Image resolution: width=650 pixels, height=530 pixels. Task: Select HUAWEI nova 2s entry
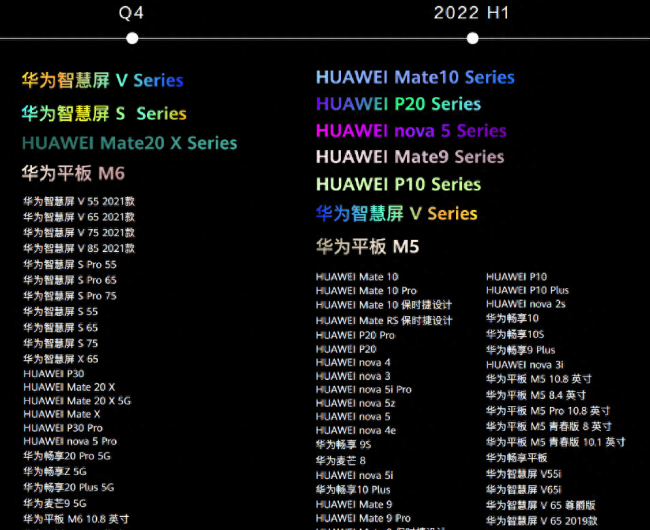(x=526, y=305)
